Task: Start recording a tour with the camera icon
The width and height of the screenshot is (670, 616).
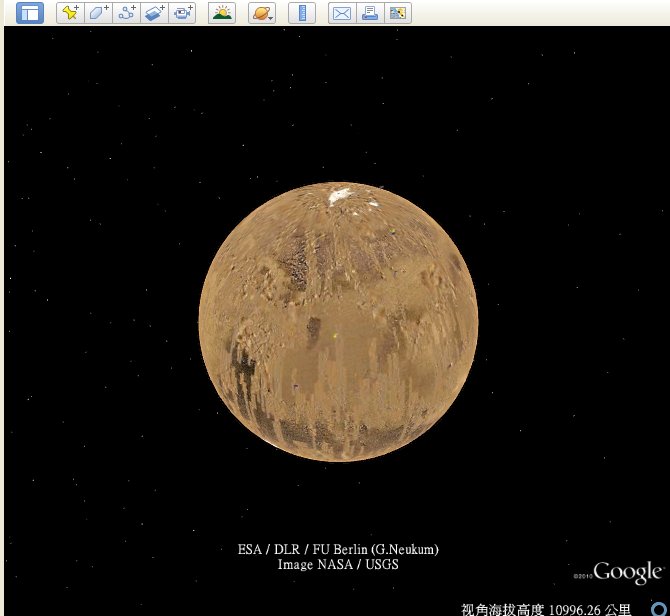Action: [181, 13]
